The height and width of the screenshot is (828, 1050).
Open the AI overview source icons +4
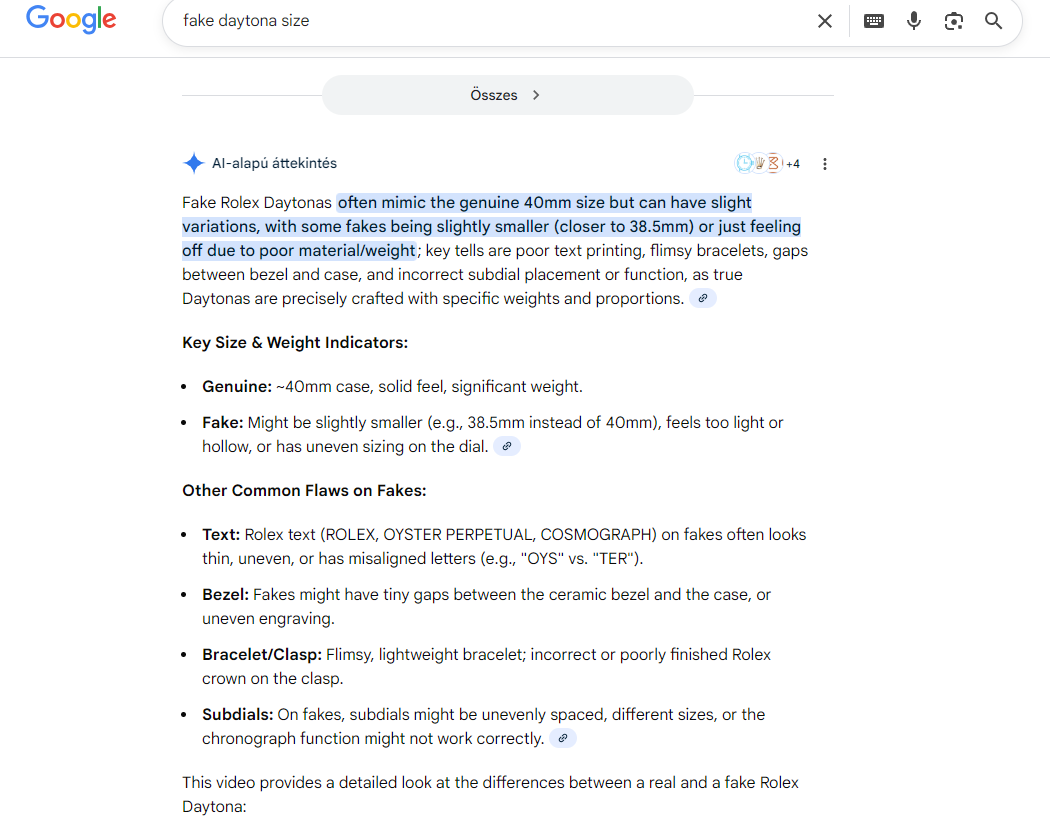click(767, 163)
